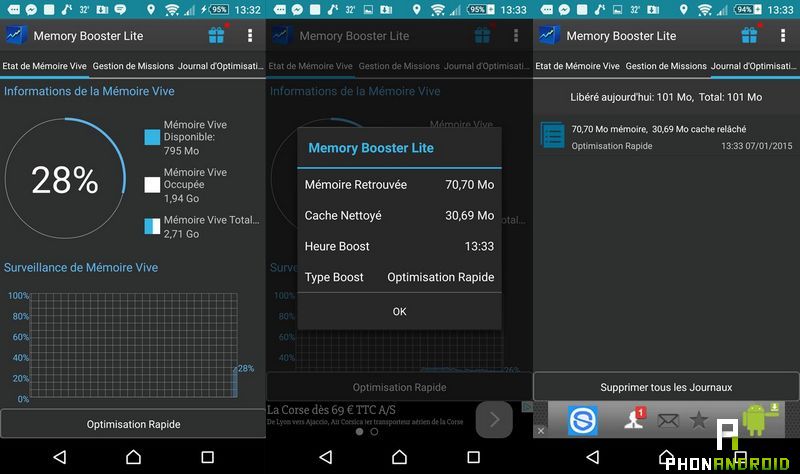This screenshot has width=800, height=474.
Task: Tap 2,71 Go total memory value
Action: 181,234
